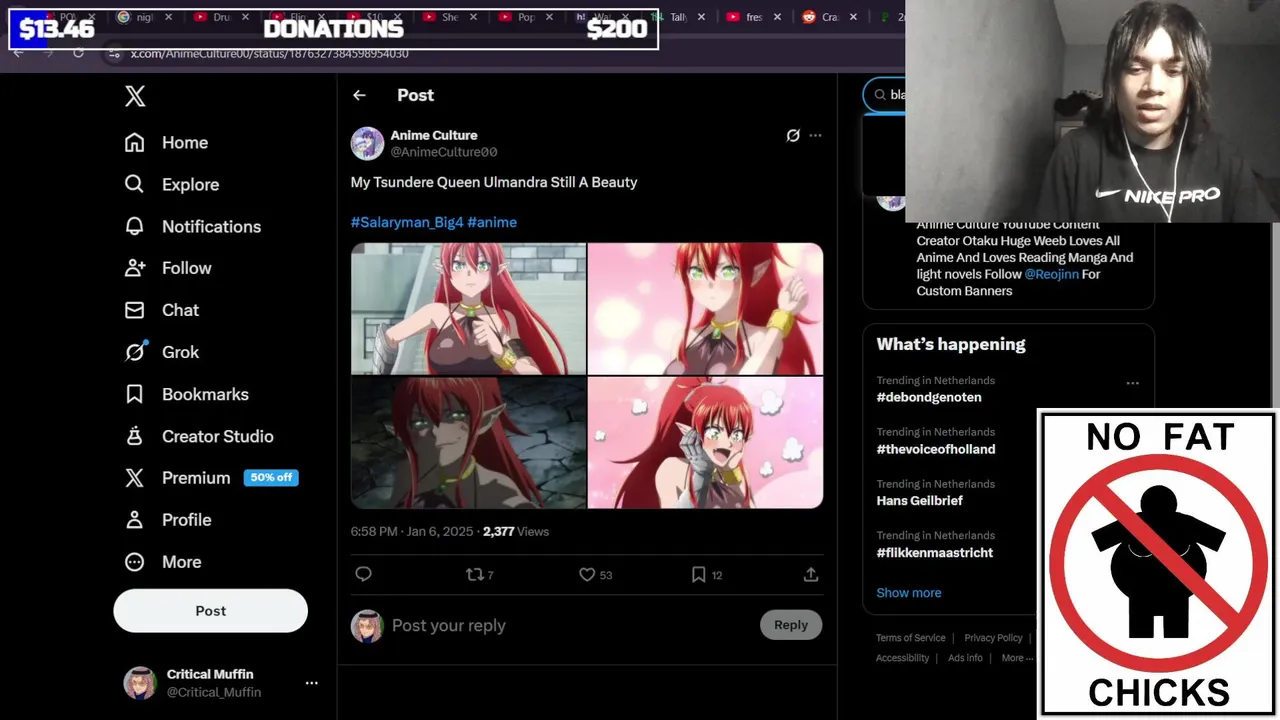Open the #Salaryman_Big4 hashtag
This screenshot has height=720, width=1280.
pos(407,222)
